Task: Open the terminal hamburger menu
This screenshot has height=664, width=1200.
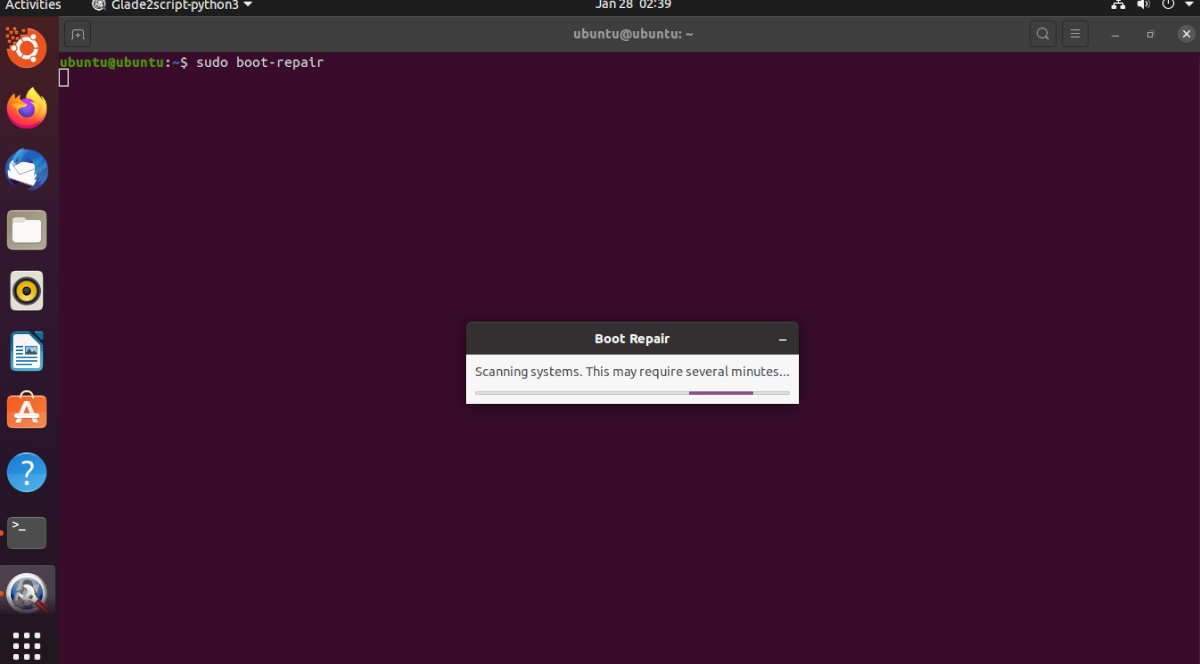Action: [x=1075, y=34]
